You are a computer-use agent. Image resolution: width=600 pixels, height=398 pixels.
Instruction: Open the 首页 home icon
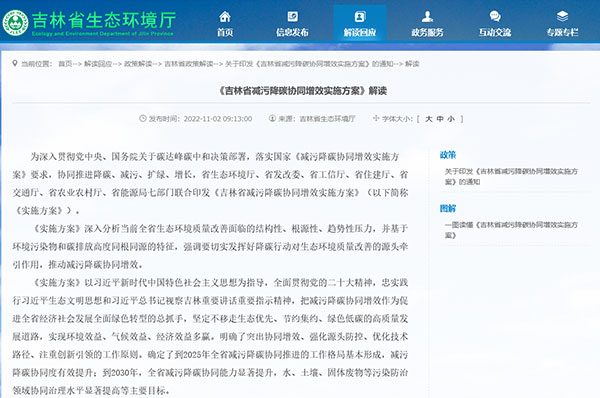pos(225,16)
